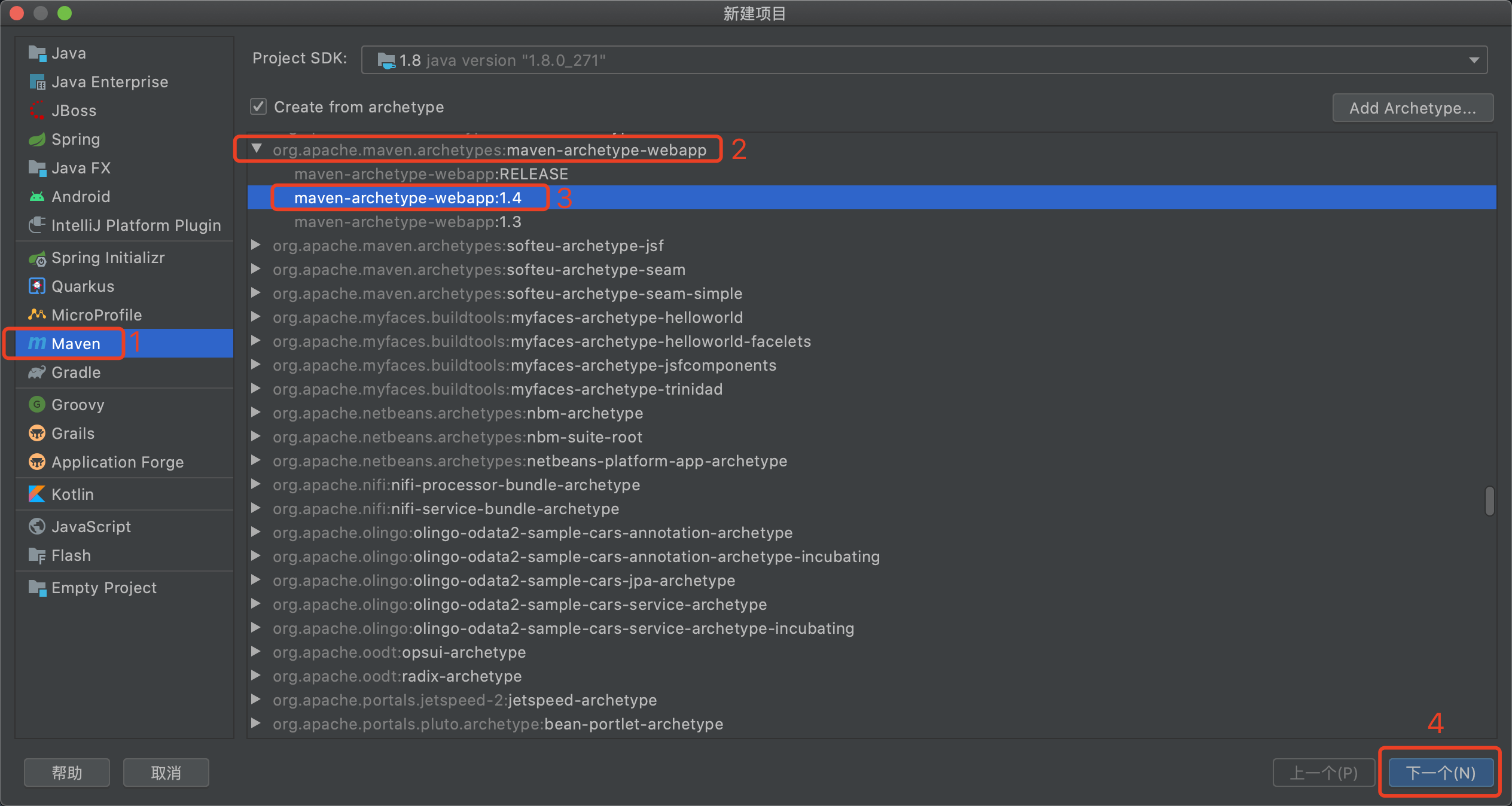The height and width of the screenshot is (806, 1512).
Task: Pick the IntelliJ Platform Plugin icon
Action: click(37, 225)
